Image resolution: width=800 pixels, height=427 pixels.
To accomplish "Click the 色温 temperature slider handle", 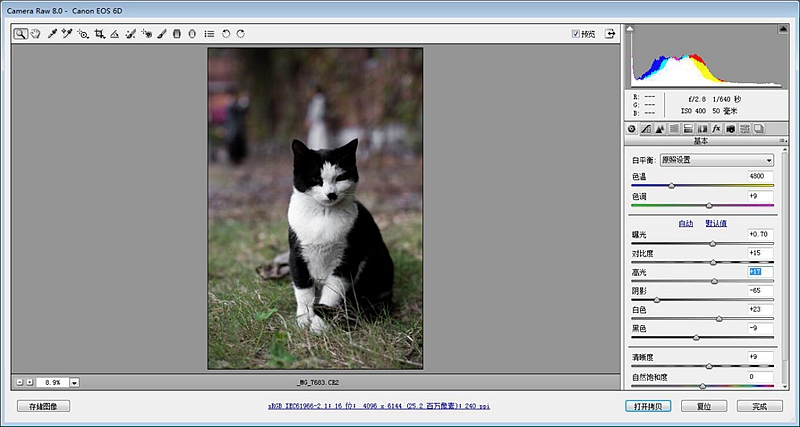I will pos(671,186).
